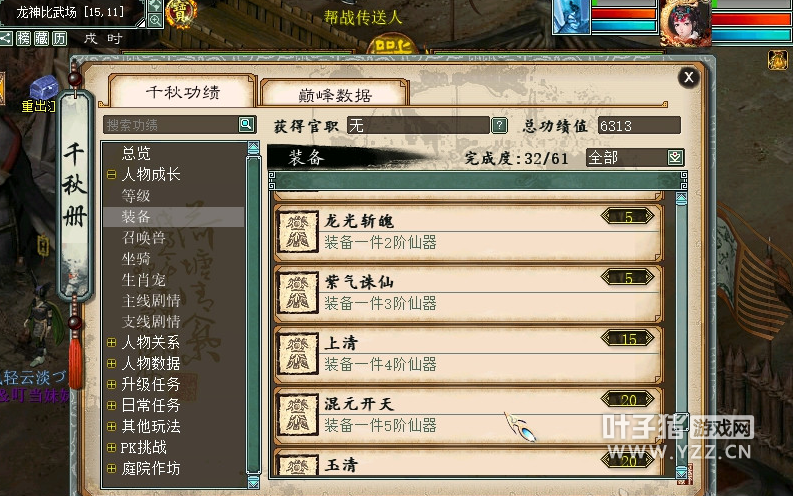The height and width of the screenshot is (496, 793).
Task: Click the 上清 achievement icon
Action: click(297, 354)
